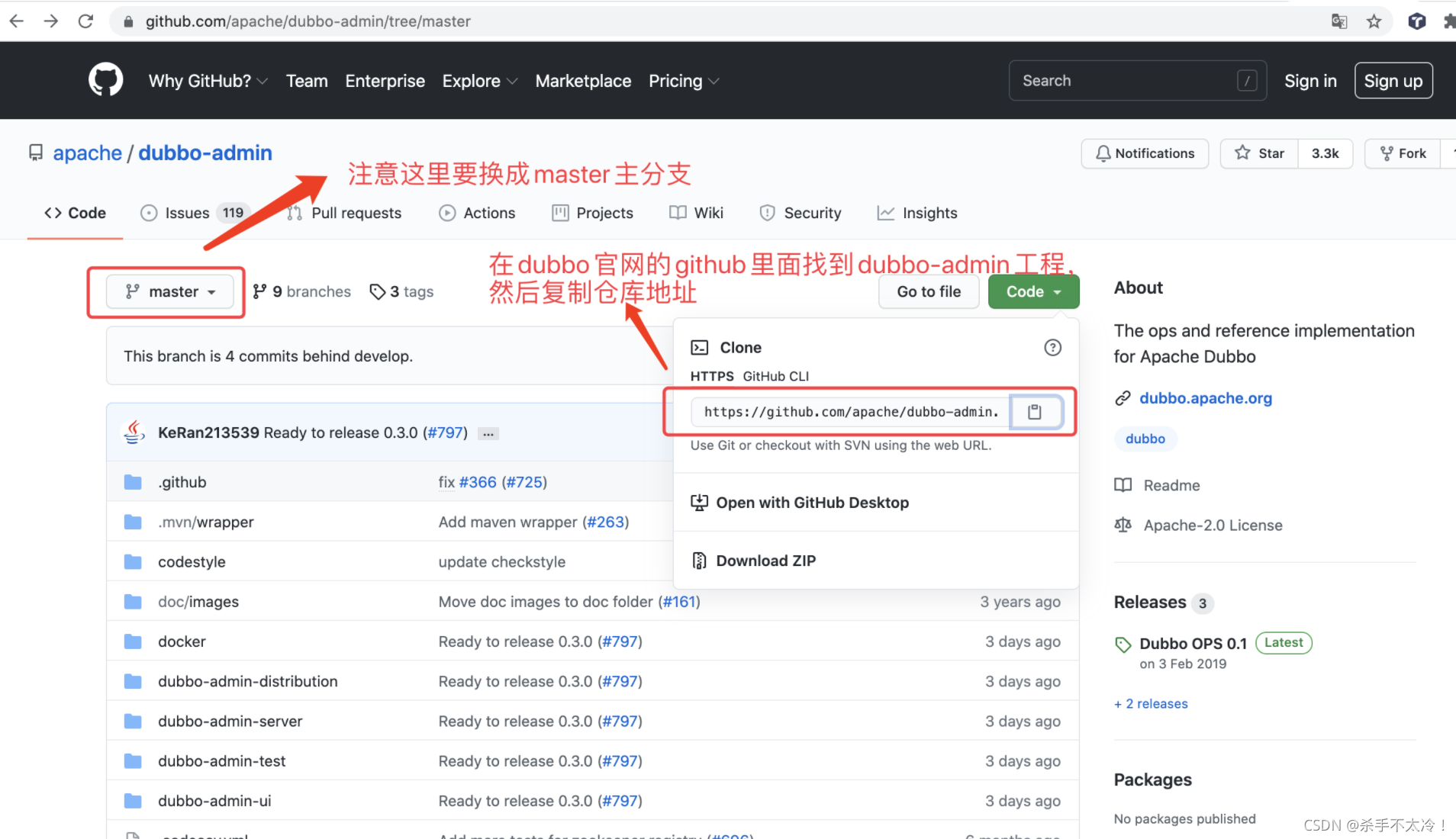Toggle the green Code dropdown button
Screen dimensions: 1456x839
click(x=1033, y=291)
